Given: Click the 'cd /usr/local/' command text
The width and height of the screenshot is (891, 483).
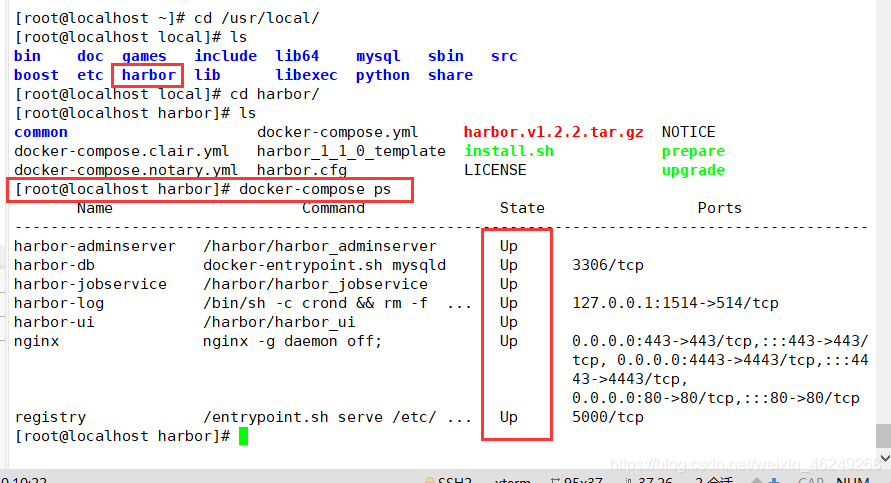Looking at the screenshot, I should [256, 18].
